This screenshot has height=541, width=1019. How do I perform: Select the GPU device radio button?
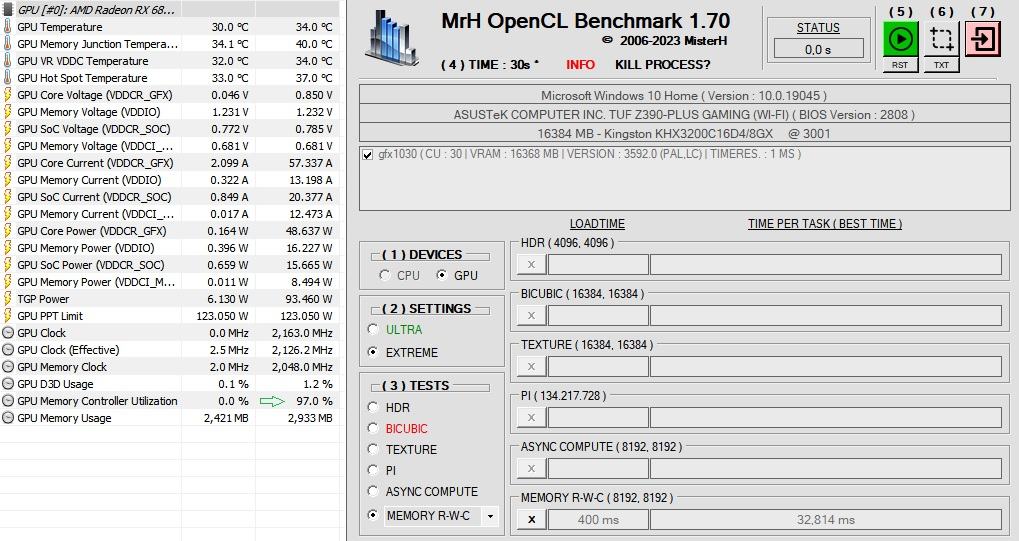coord(442,275)
